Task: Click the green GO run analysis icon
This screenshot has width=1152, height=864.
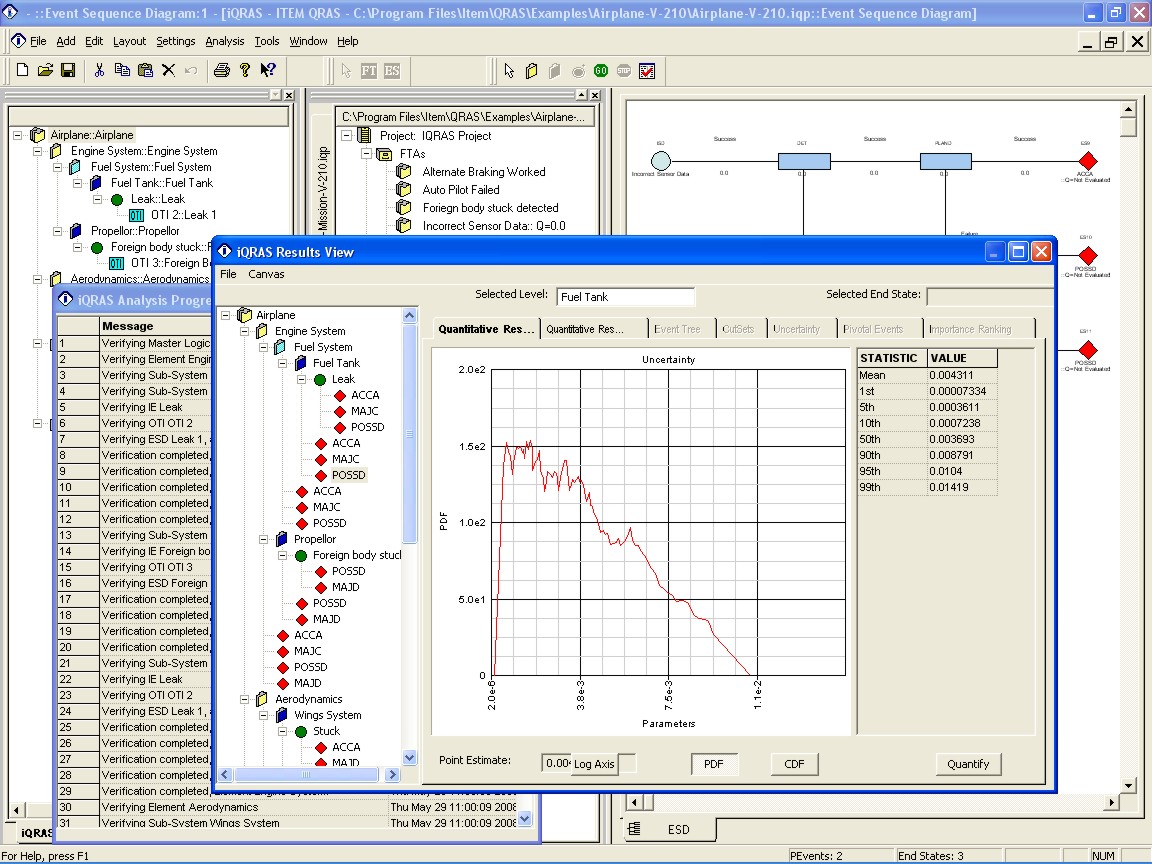Action: tap(601, 71)
